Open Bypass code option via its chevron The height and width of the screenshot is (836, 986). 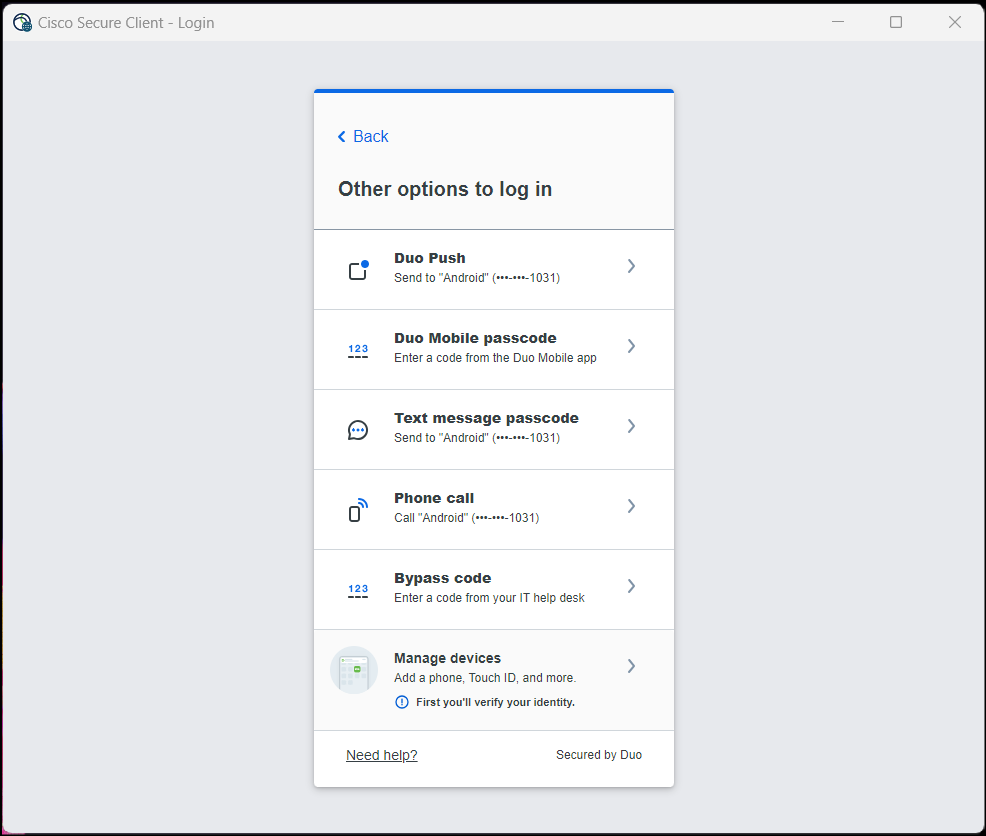(631, 586)
